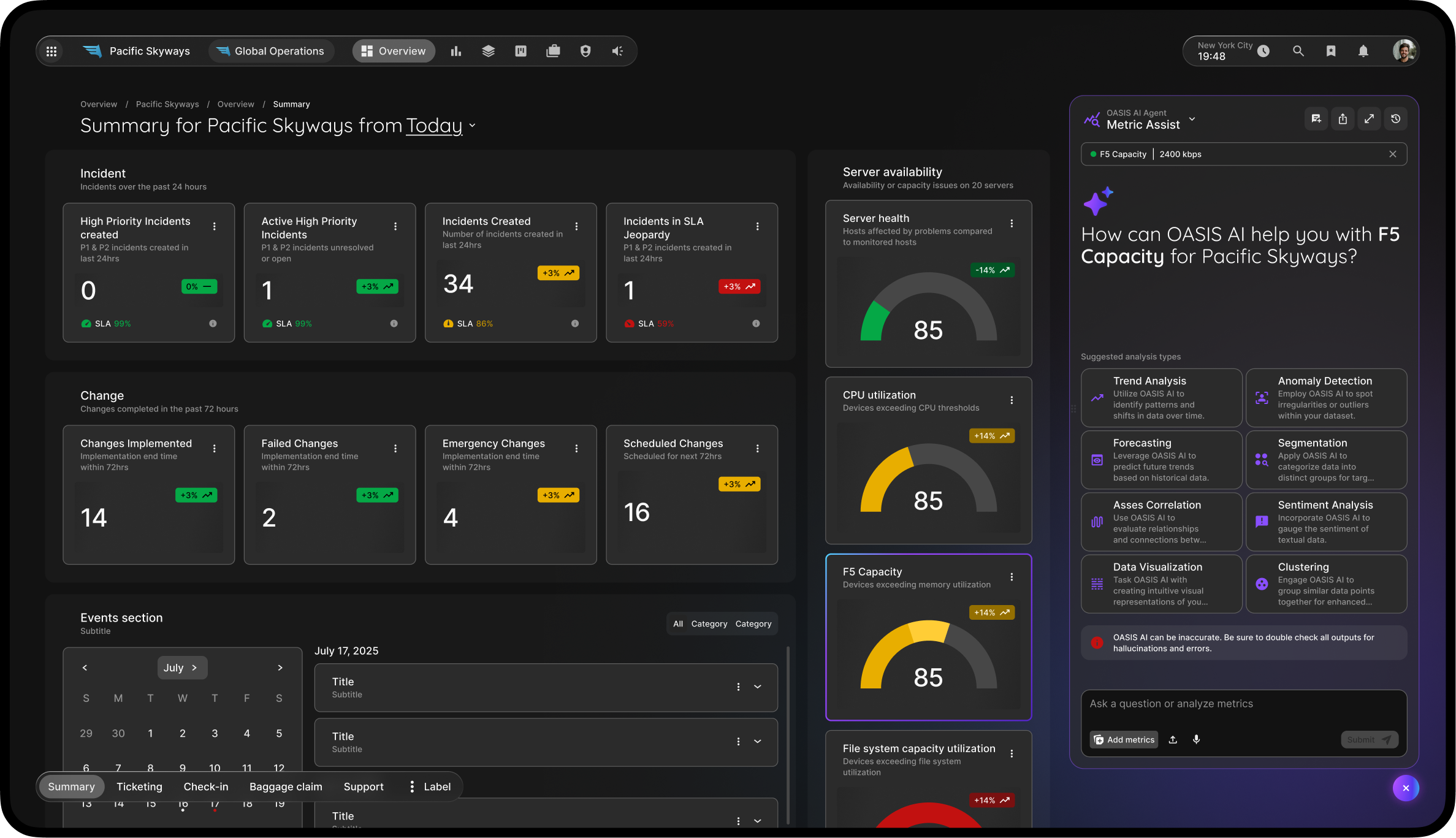1456x838 pixels.
Task: Expand the first event Title row
Action: (758, 687)
